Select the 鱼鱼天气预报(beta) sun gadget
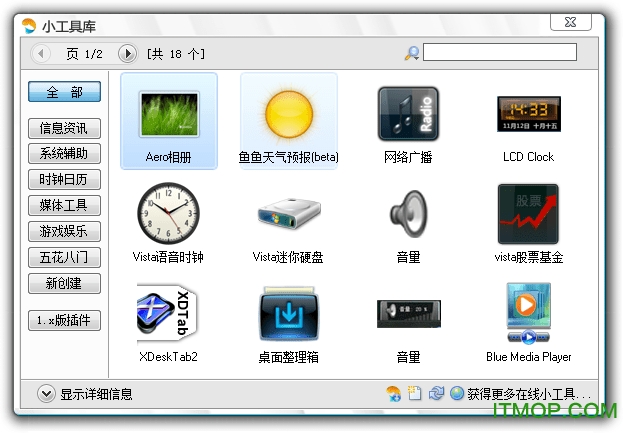The image size is (623, 436). [x=289, y=121]
